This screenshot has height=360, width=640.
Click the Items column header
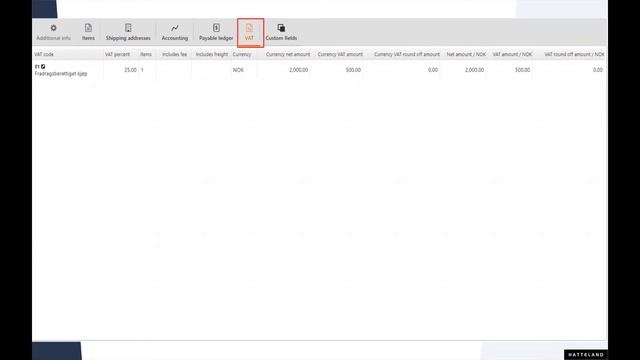[146, 54]
